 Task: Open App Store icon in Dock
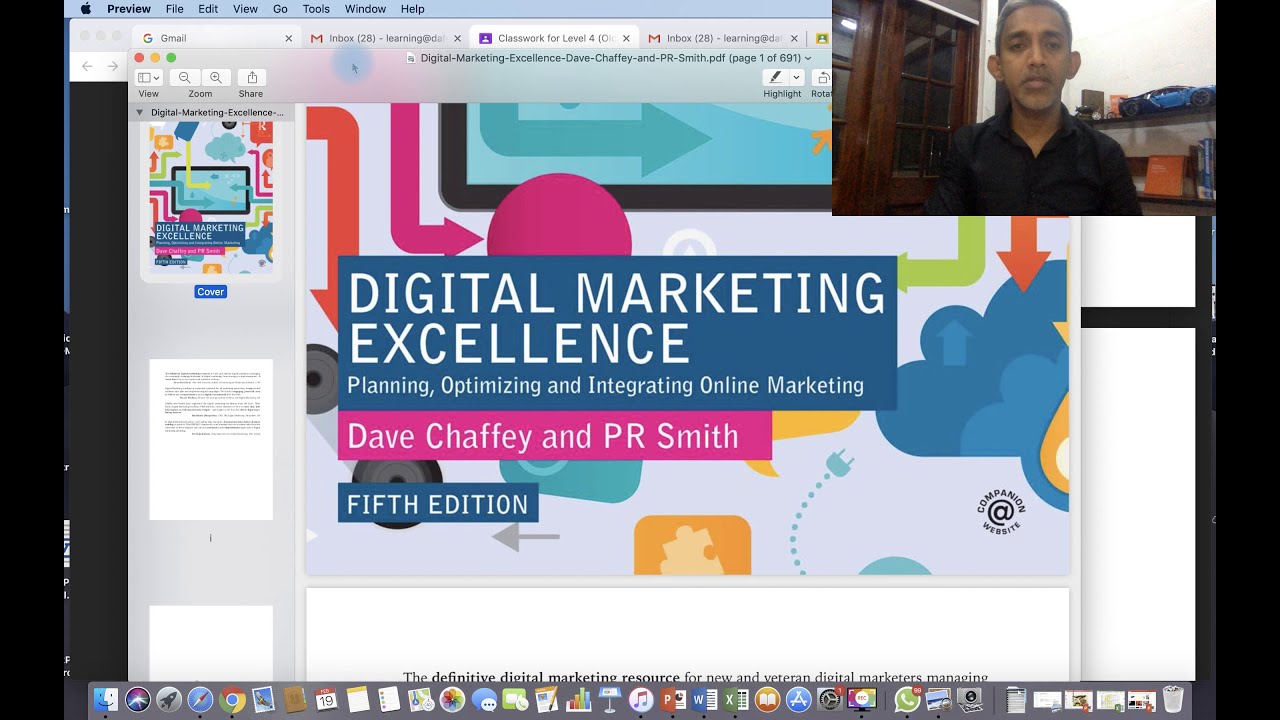tap(798, 699)
